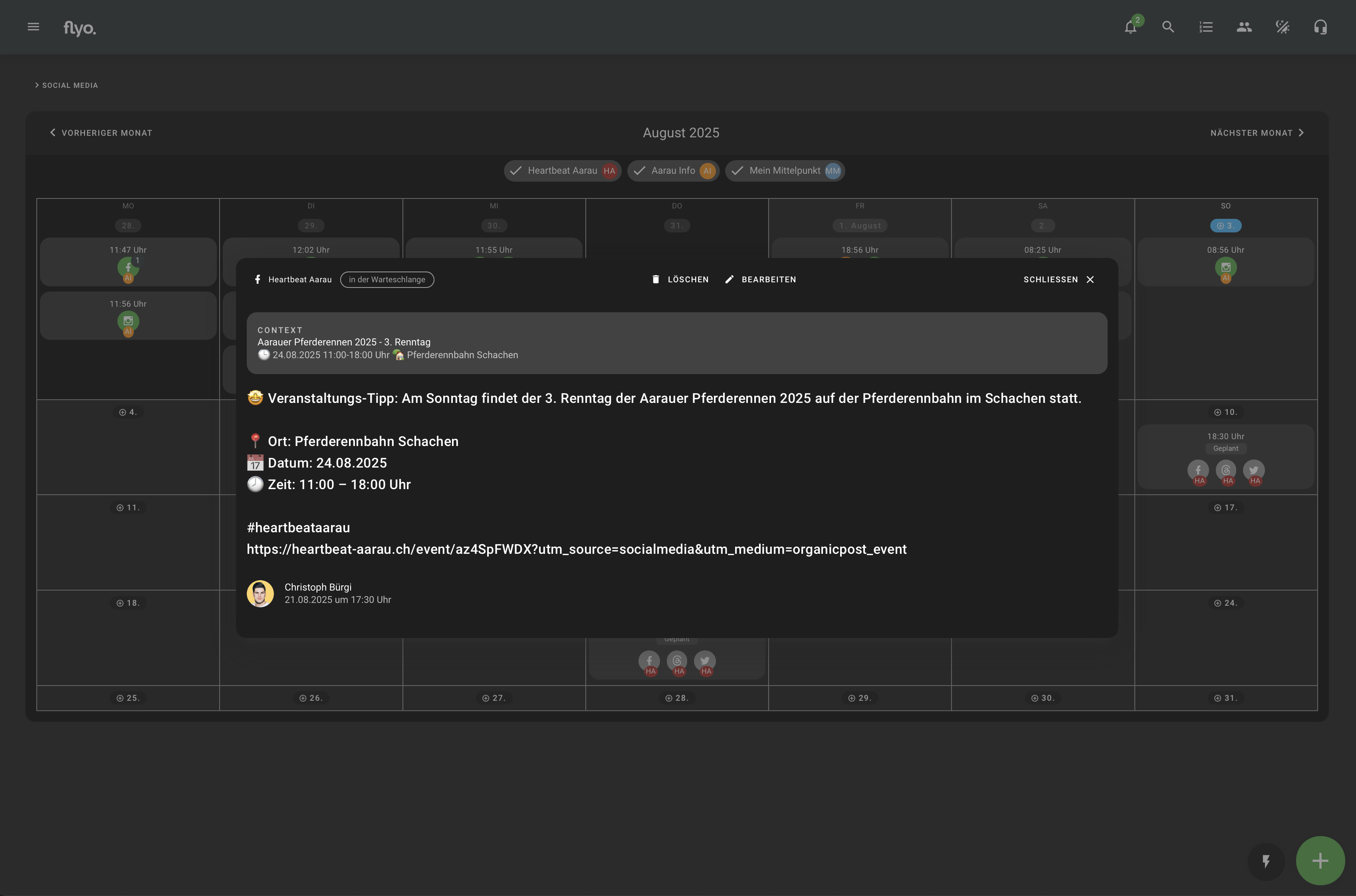Viewport: 1356px width, 896px height.
Task: Open notifications bell with 2 badge
Action: coord(1130,27)
